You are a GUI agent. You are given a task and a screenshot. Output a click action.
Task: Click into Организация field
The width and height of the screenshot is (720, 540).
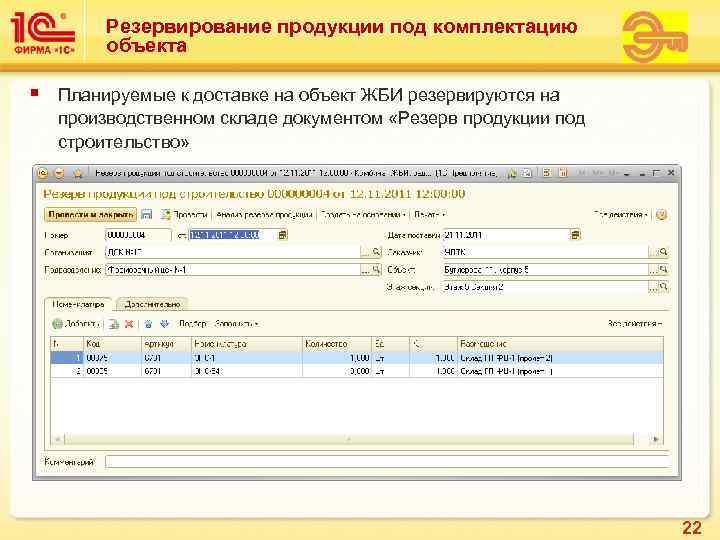tap(232, 252)
